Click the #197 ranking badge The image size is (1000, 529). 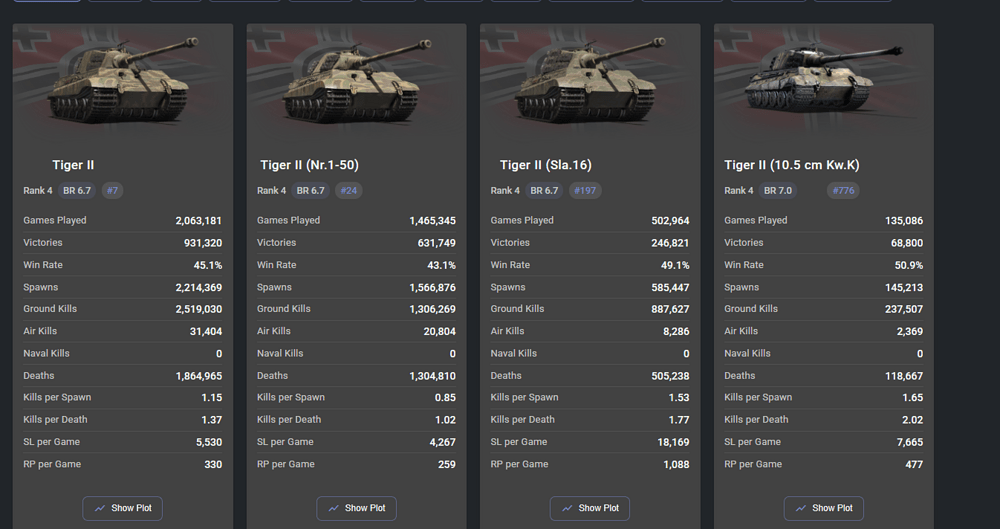[x=585, y=190]
